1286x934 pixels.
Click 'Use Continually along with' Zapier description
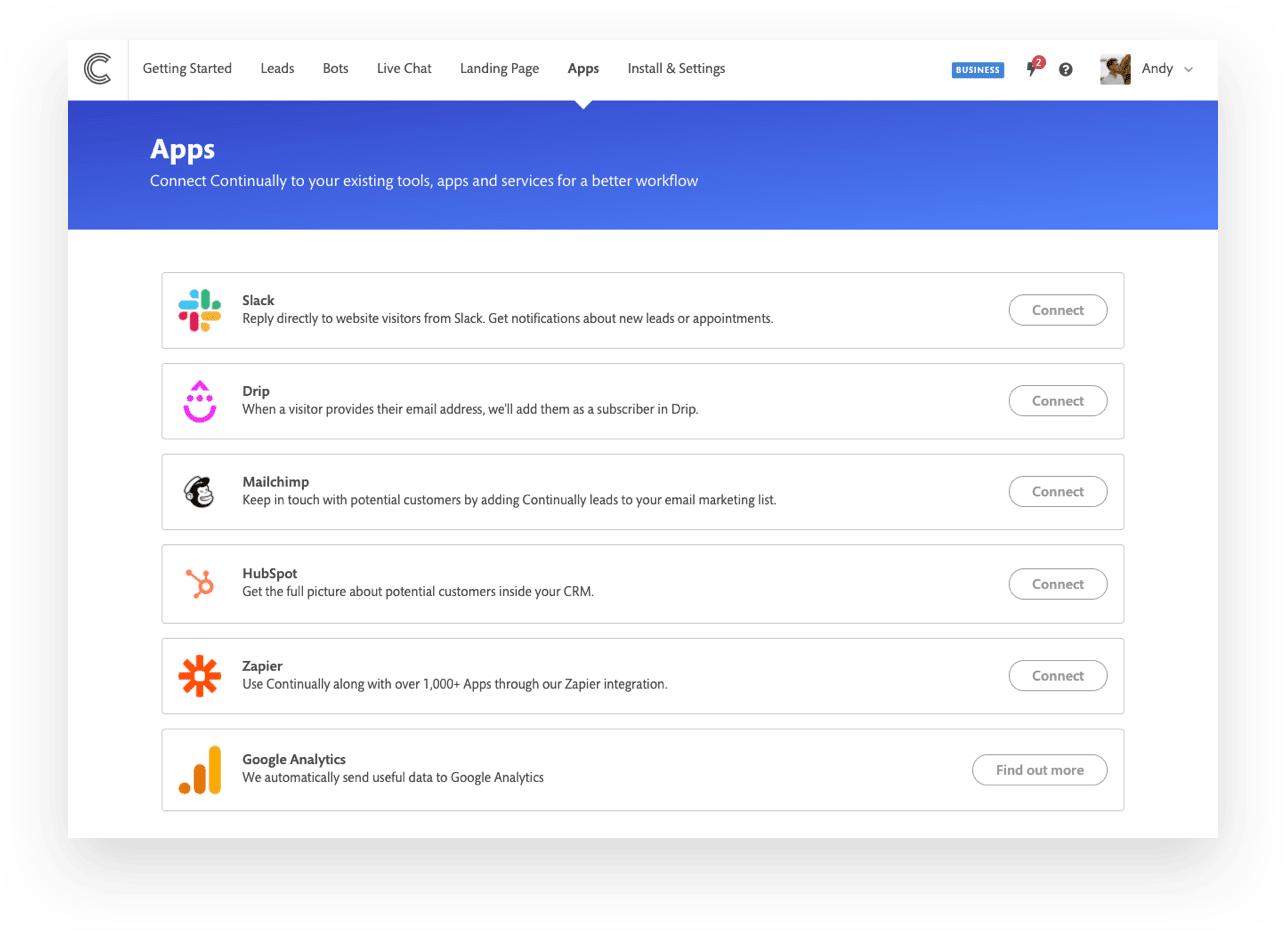[454, 685]
